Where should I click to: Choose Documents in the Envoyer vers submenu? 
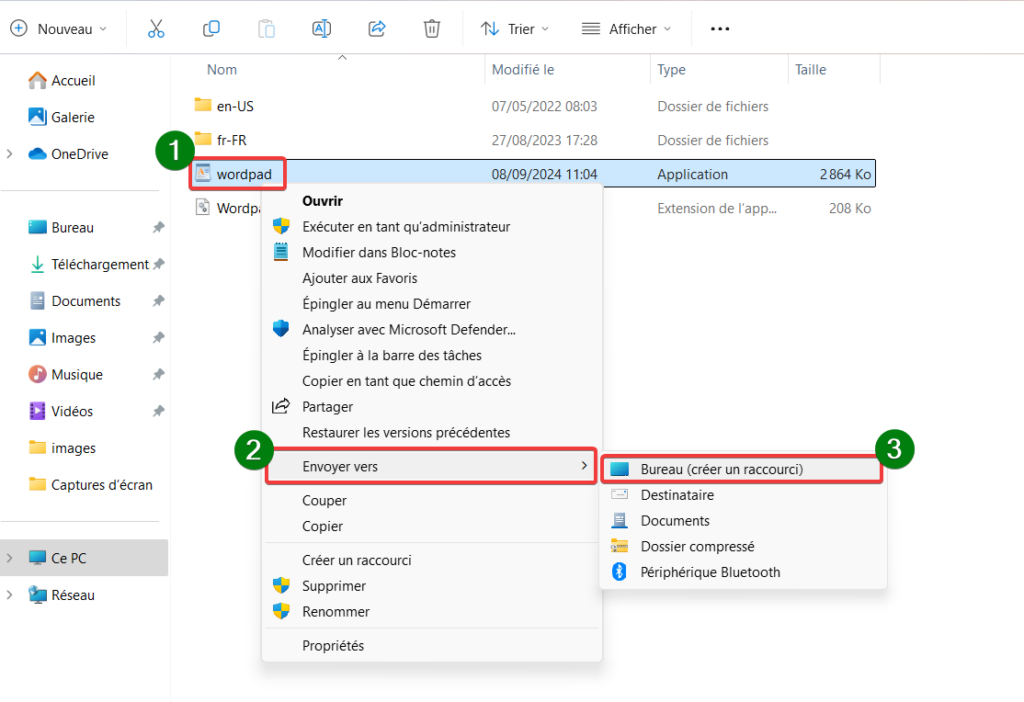742,520
